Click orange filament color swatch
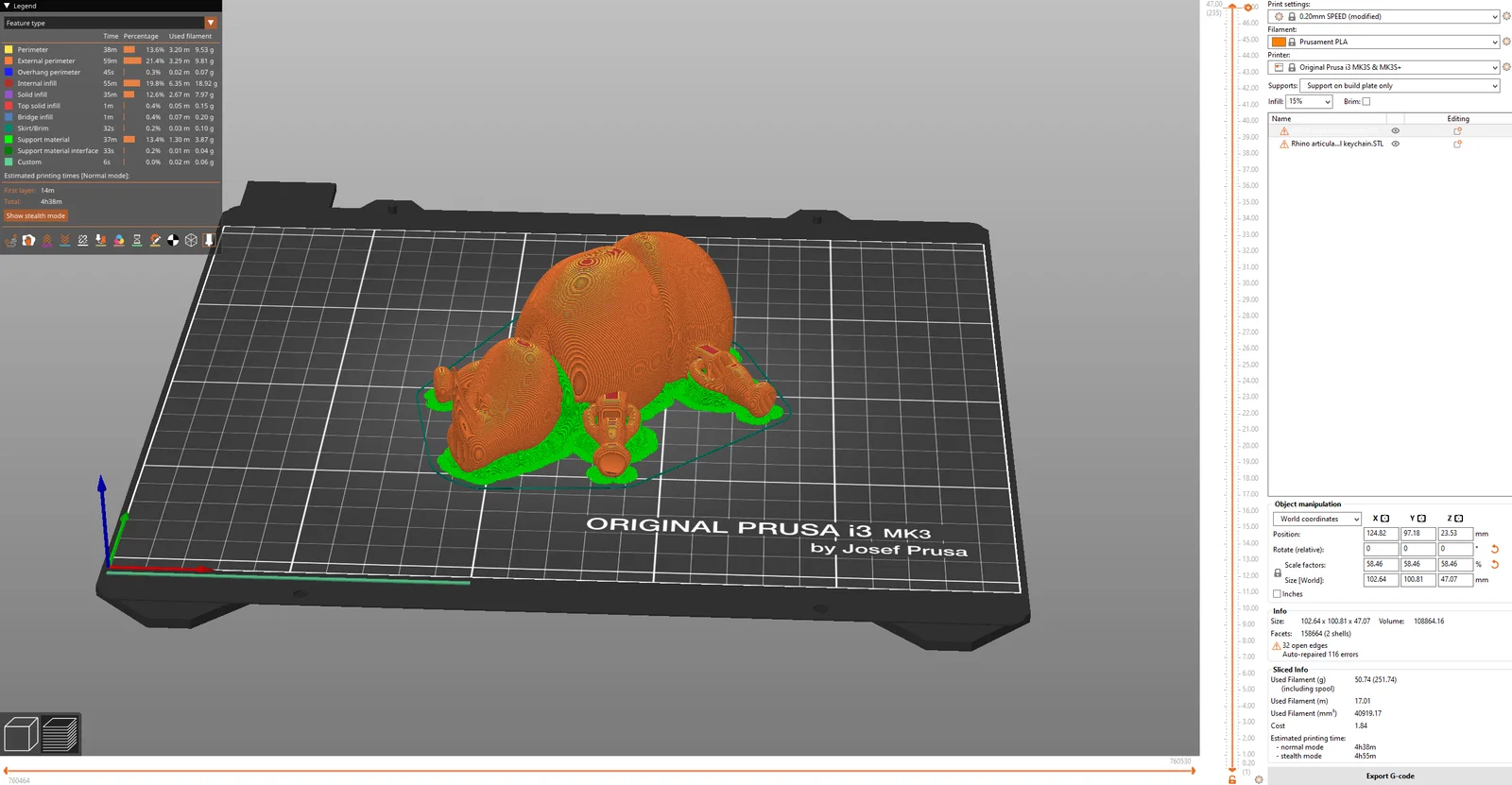 (x=1279, y=42)
